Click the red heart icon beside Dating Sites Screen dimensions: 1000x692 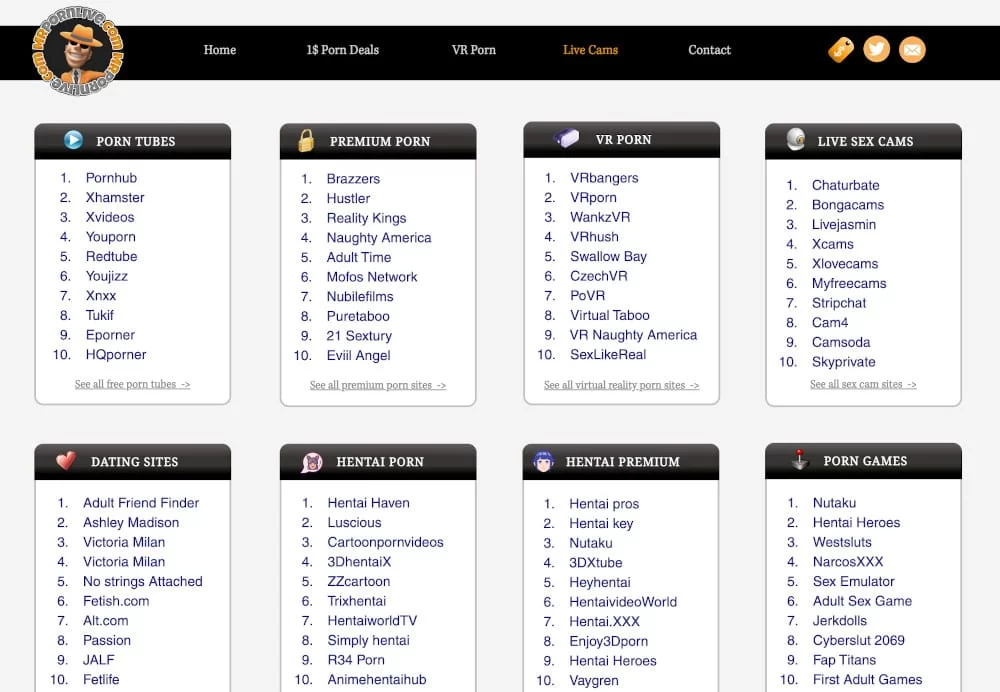66,460
